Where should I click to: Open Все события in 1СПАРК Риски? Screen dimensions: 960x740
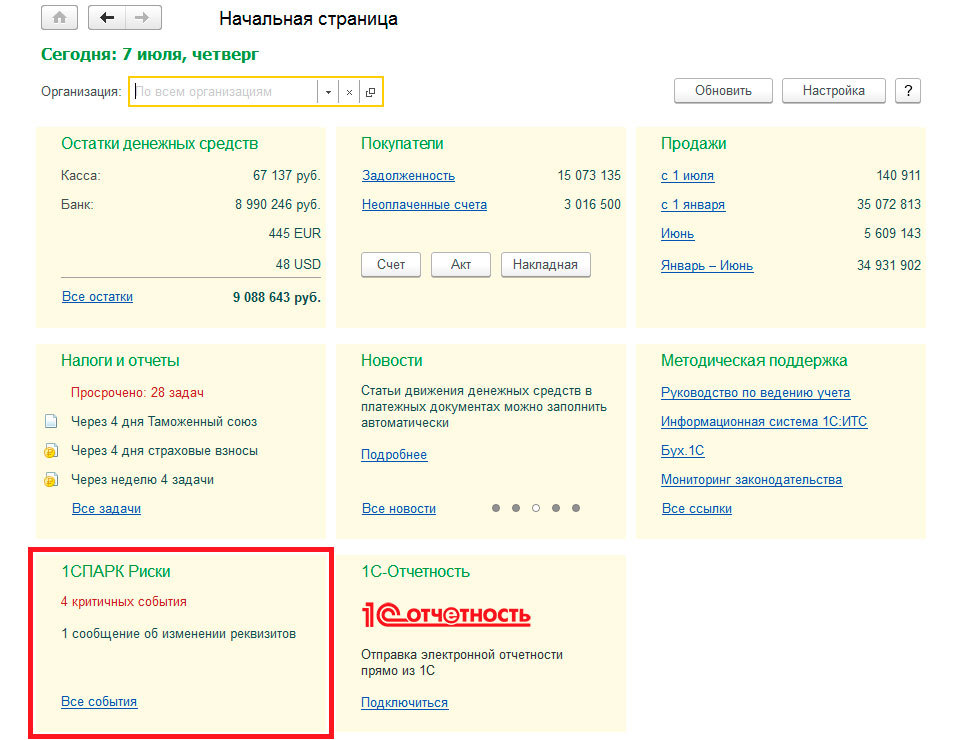pos(99,702)
